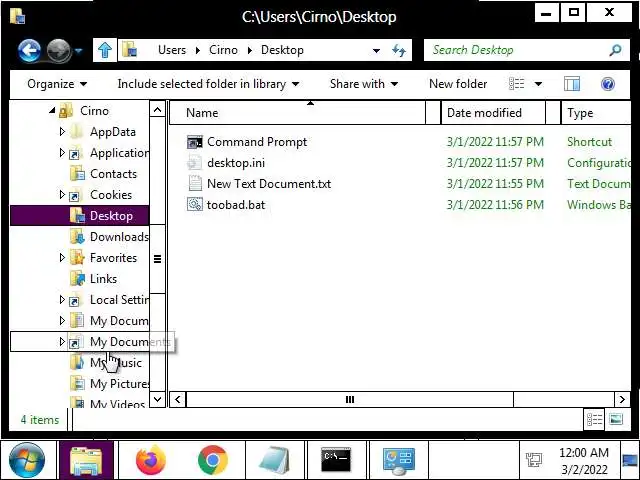Screen dimensions: 640x480
Task: Click the New Text Document.txt name
Action: click(x=269, y=184)
